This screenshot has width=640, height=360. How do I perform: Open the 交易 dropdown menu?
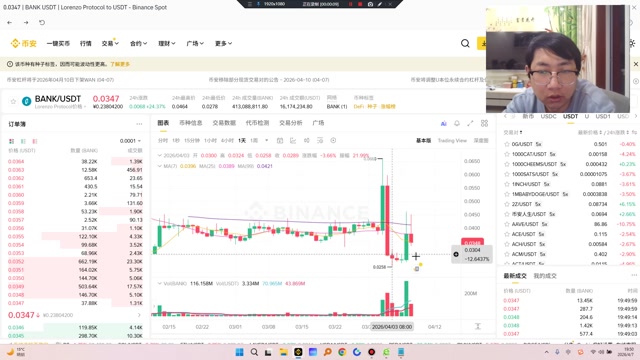click(110, 43)
